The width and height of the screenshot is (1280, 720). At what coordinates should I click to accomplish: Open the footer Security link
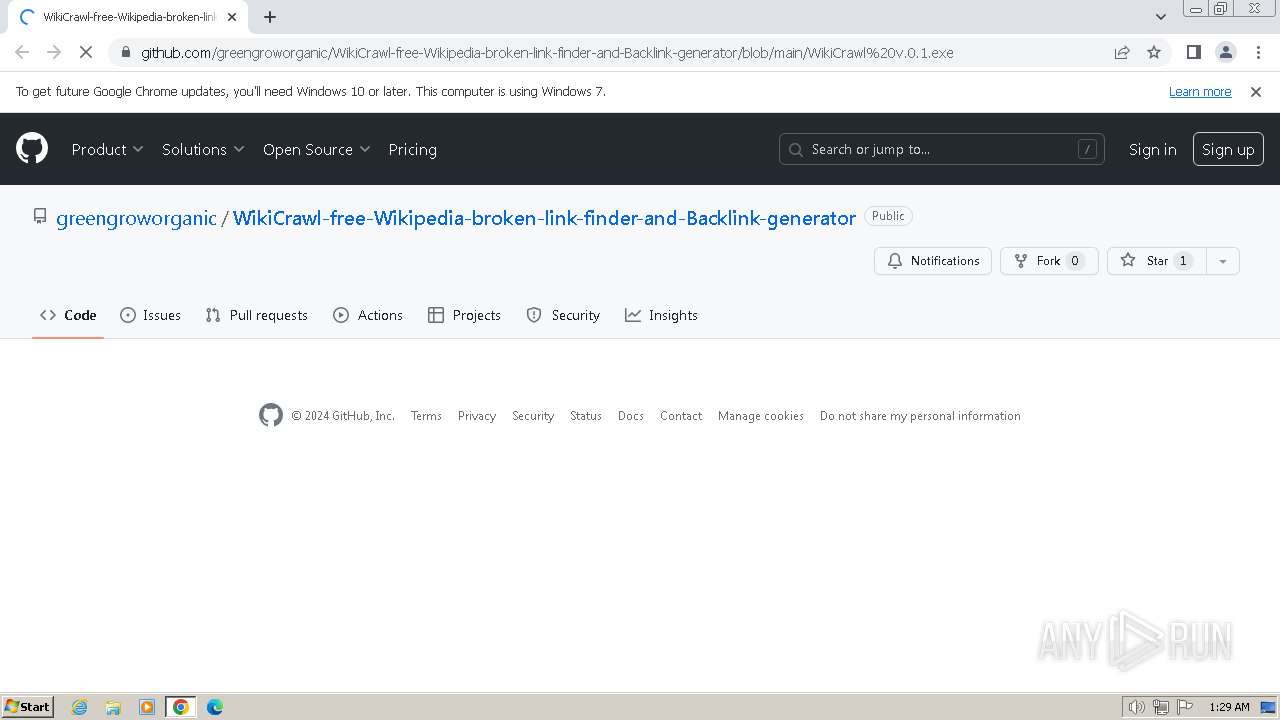[x=533, y=416]
